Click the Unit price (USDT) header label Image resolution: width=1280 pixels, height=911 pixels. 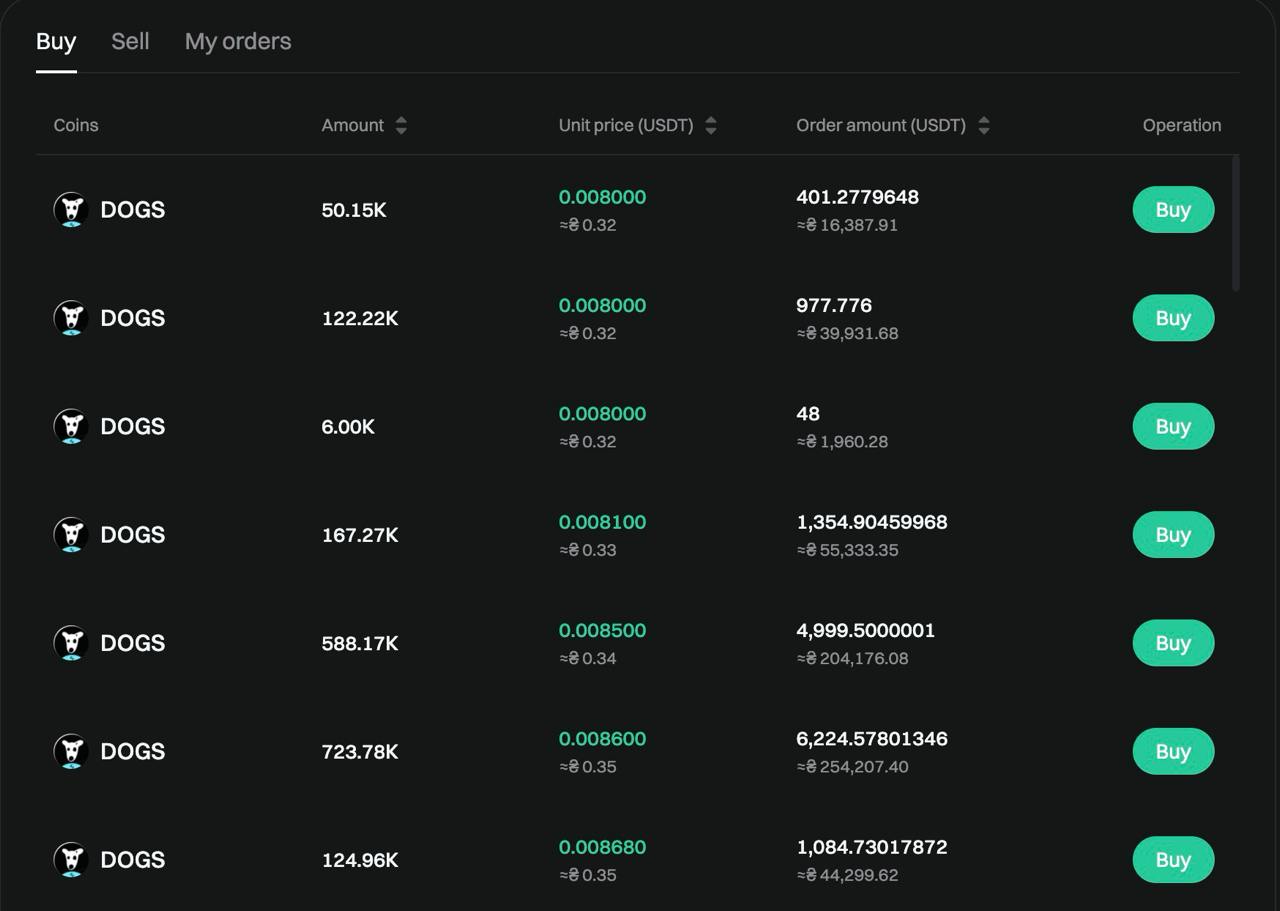pos(626,125)
